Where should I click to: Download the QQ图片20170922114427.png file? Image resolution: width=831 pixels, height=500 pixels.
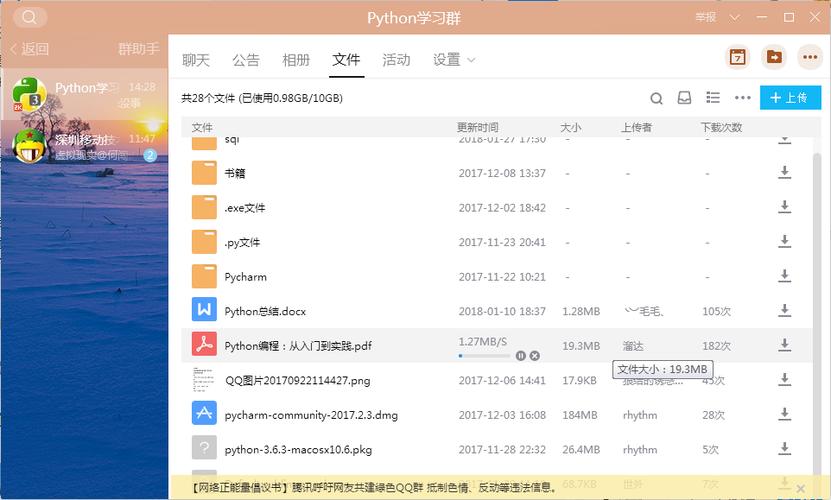point(784,379)
